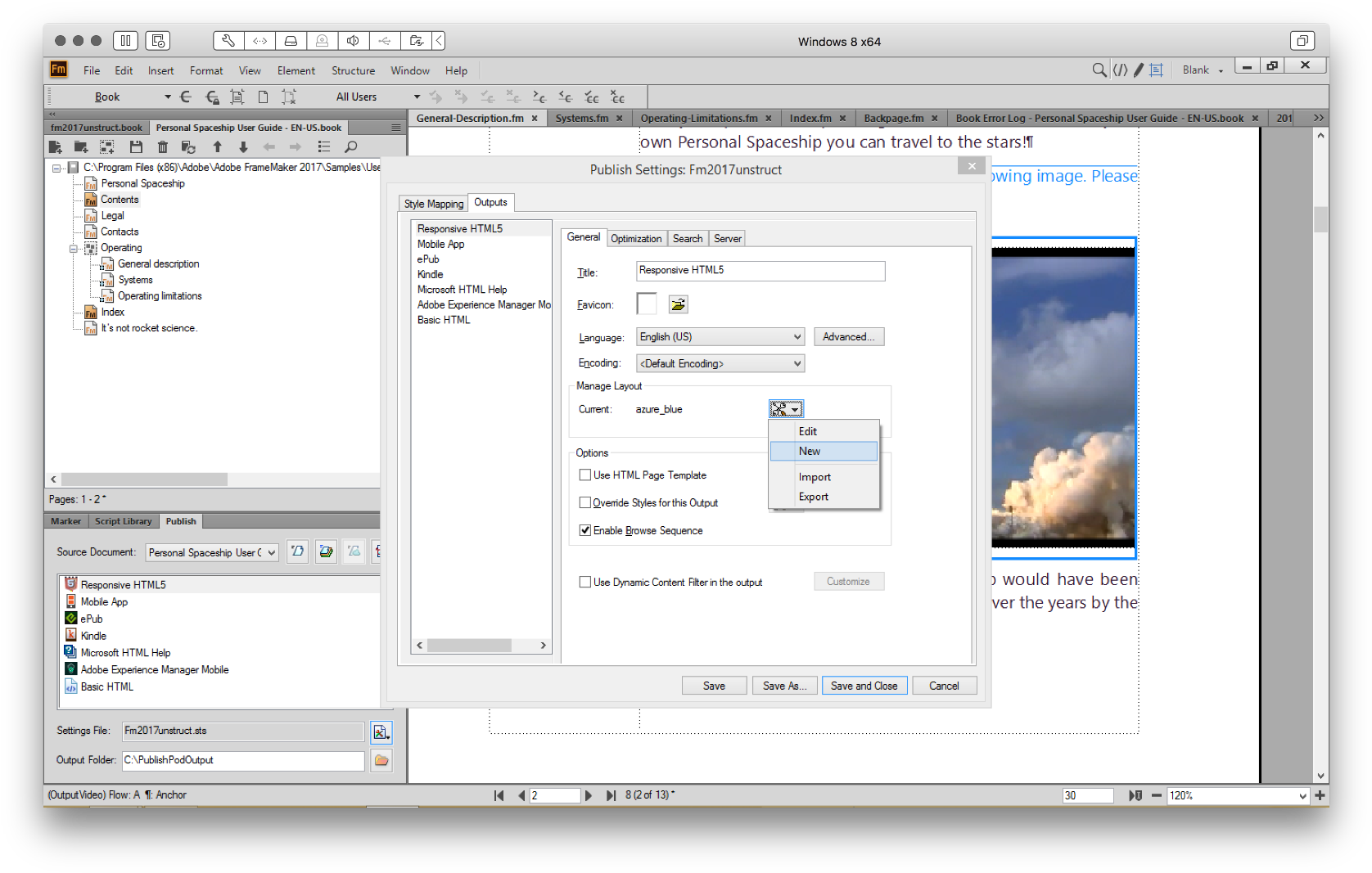This screenshot has height=873, width=1372.
Task: Click the Favicon browse folder icon
Action: tap(678, 304)
